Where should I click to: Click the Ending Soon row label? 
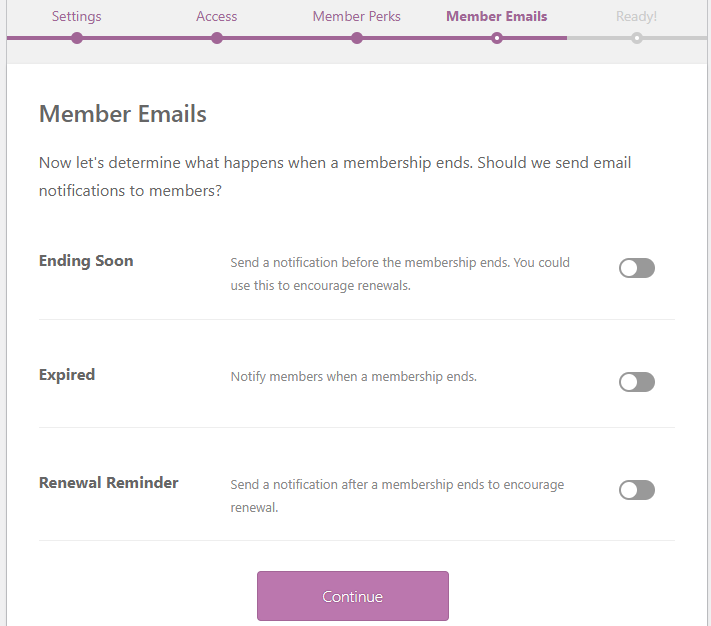click(x=86, y=261)
